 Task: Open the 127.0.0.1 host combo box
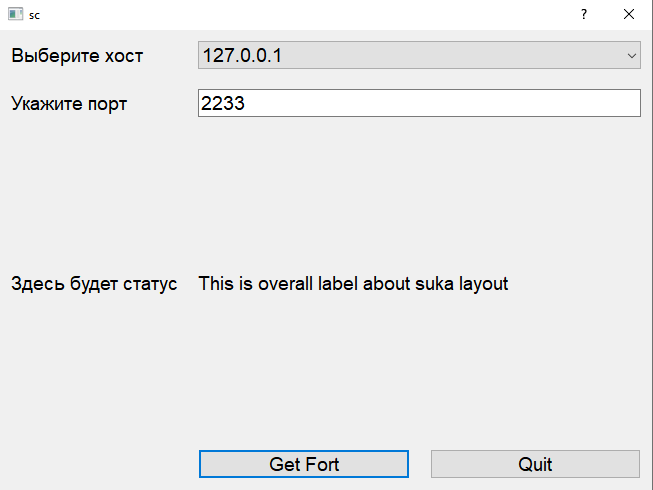pyautogui.click(x=419, y=55)
